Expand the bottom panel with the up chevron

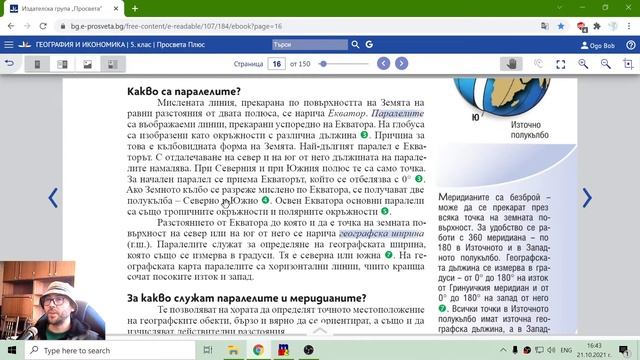coord(320,330)
